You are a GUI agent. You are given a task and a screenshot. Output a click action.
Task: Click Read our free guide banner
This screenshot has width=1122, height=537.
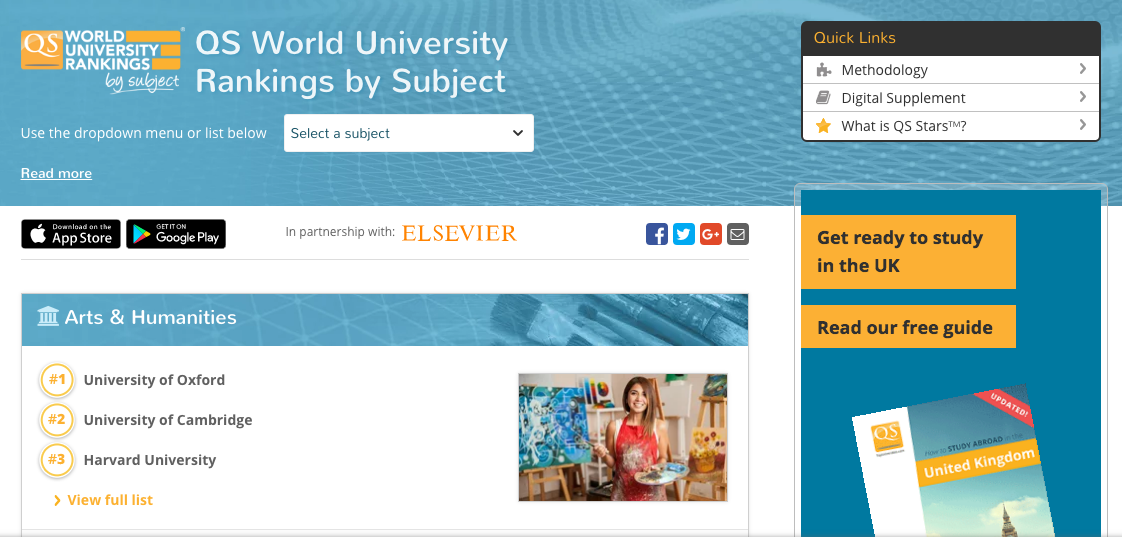[905, 327]
